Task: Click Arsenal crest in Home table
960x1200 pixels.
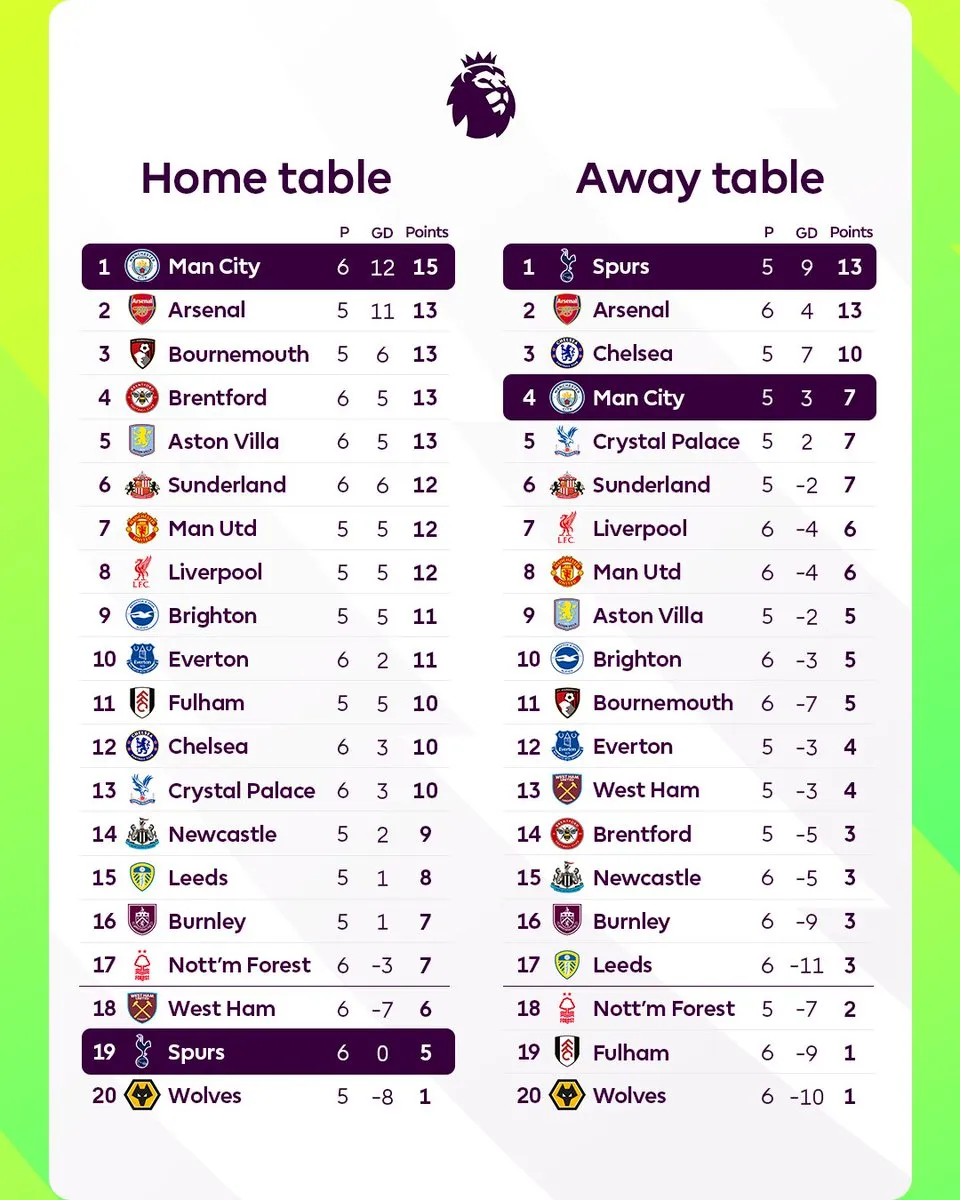Action: click(142, 310)
